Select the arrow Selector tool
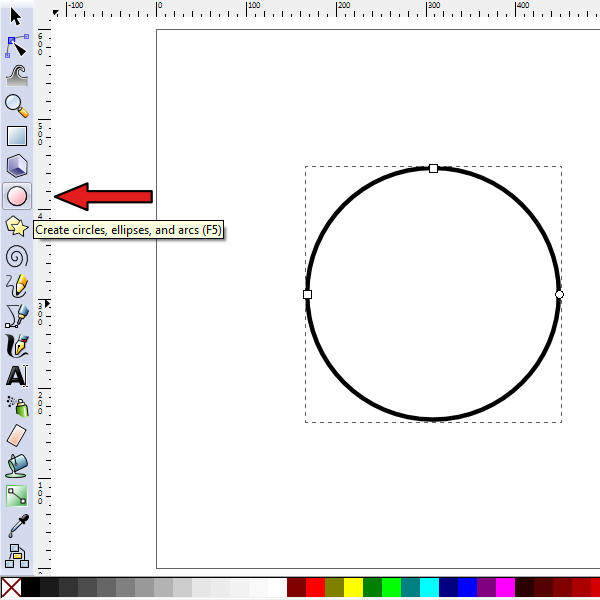The image size is (600, 600). (x=17, y=16)
